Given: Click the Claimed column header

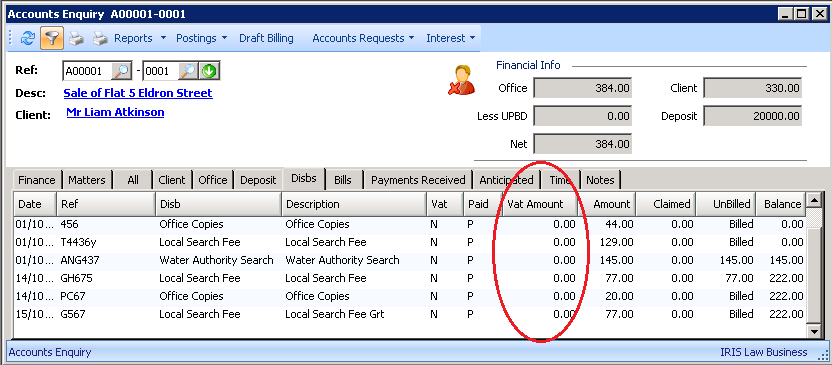Looking at the screenshot, I should [x=666, y=204].
